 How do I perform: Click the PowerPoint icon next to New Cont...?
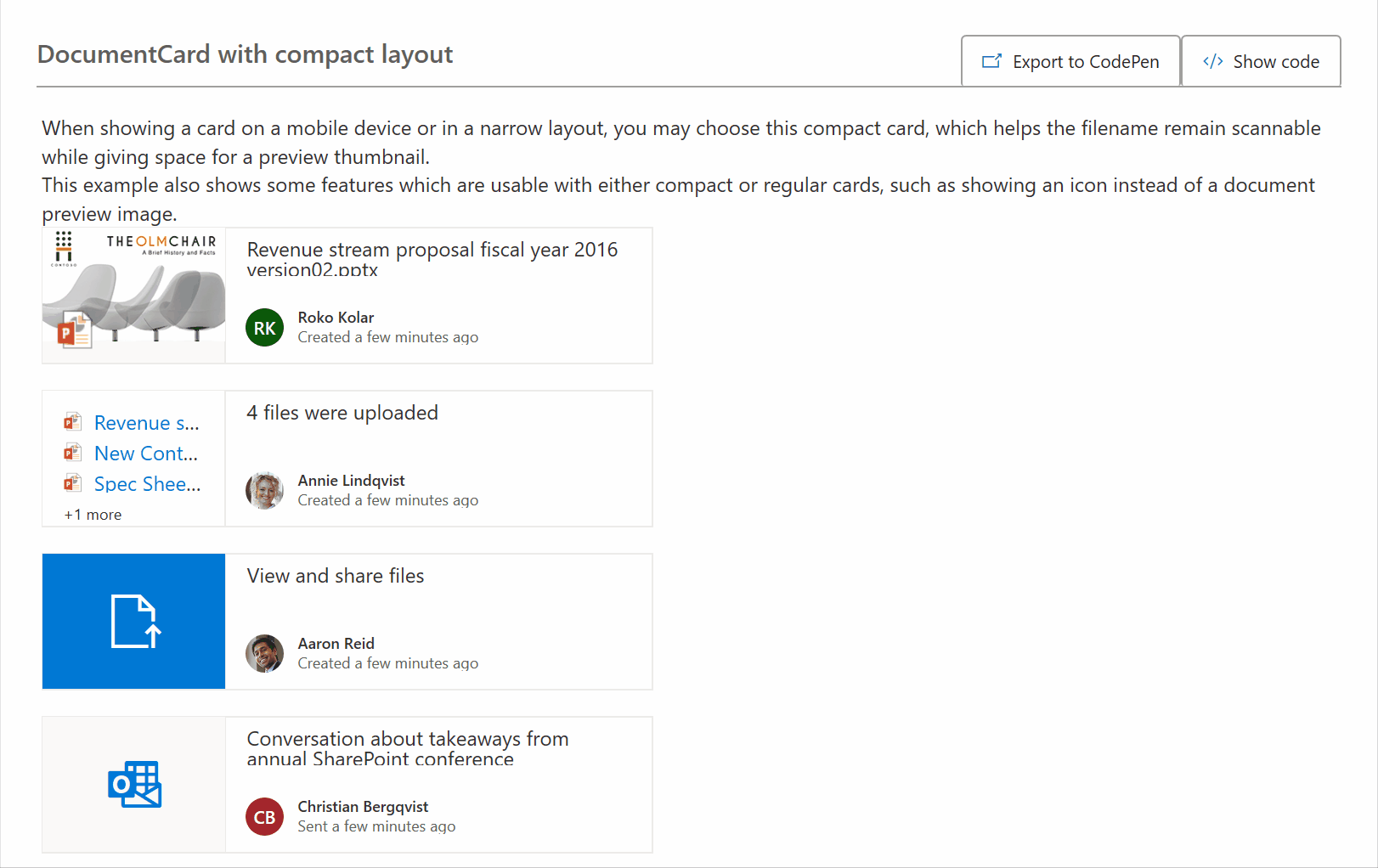click(73, 451)
